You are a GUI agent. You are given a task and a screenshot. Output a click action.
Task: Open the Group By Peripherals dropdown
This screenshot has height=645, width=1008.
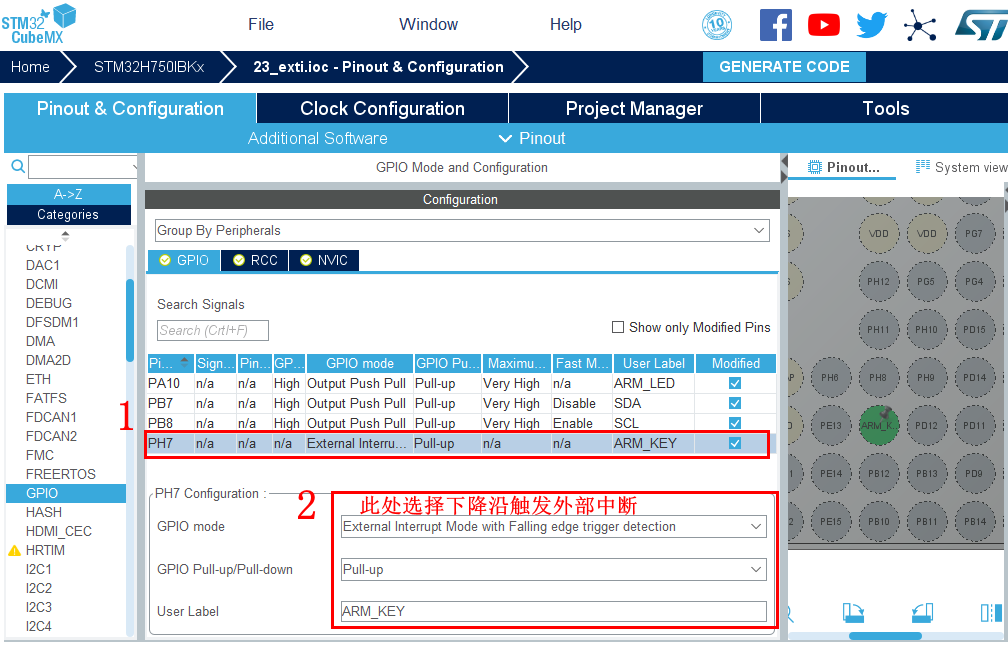coord(462,231)
